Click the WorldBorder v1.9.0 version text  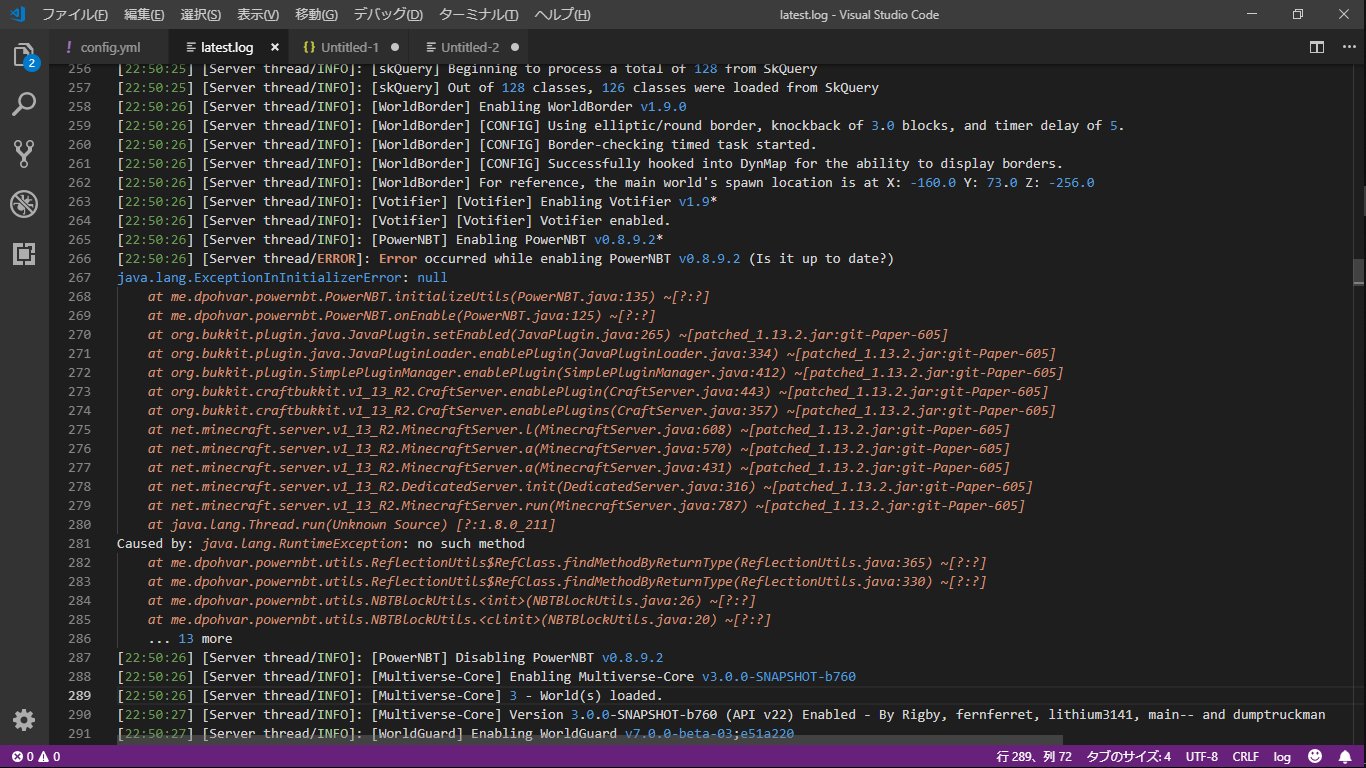(663, 106)
